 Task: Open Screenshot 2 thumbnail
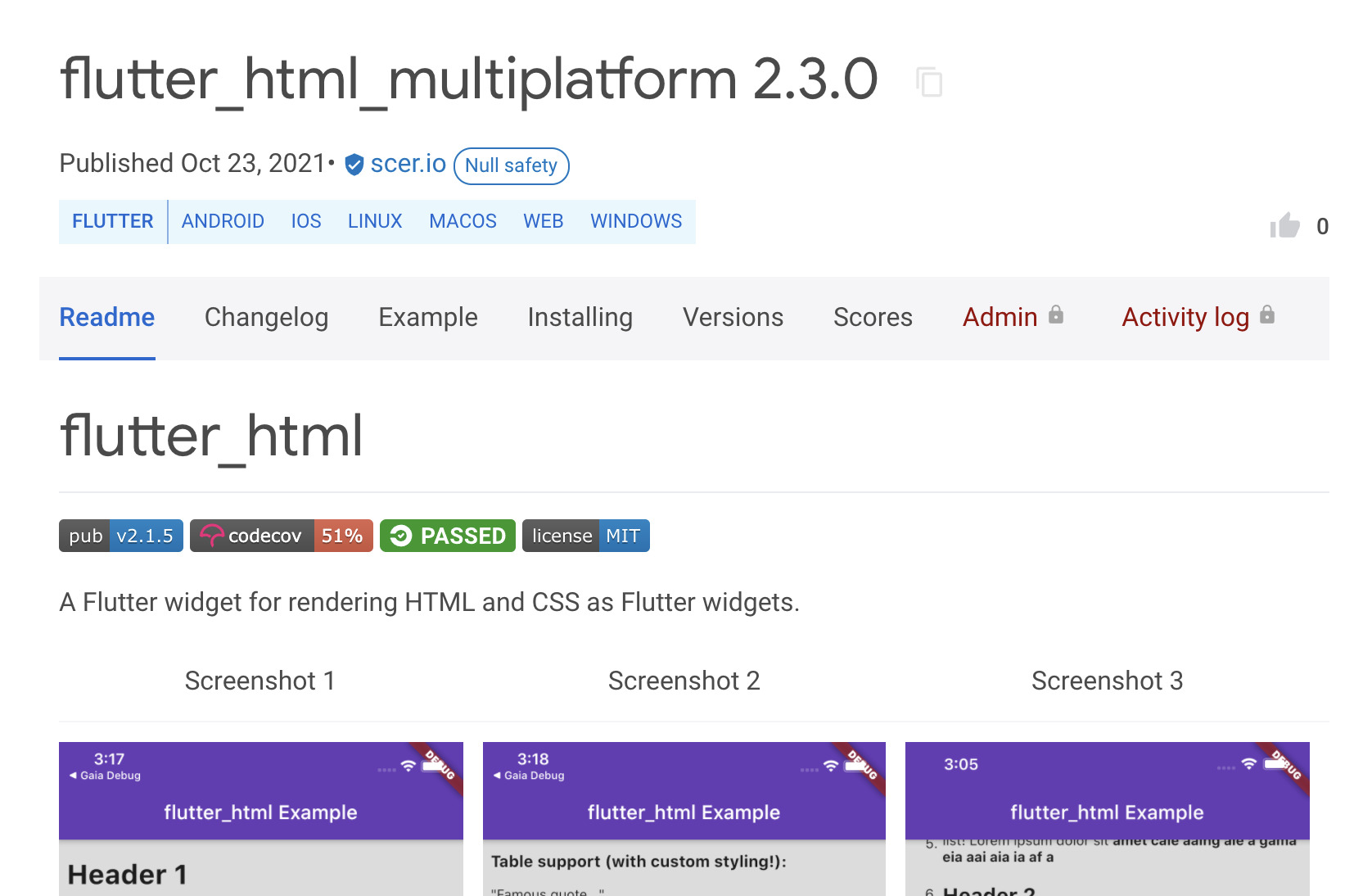684,818
